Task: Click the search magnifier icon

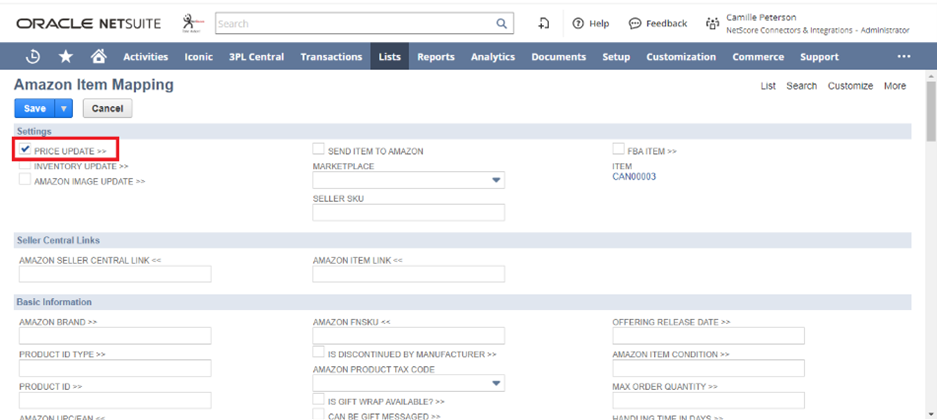Action: [501, 24]
